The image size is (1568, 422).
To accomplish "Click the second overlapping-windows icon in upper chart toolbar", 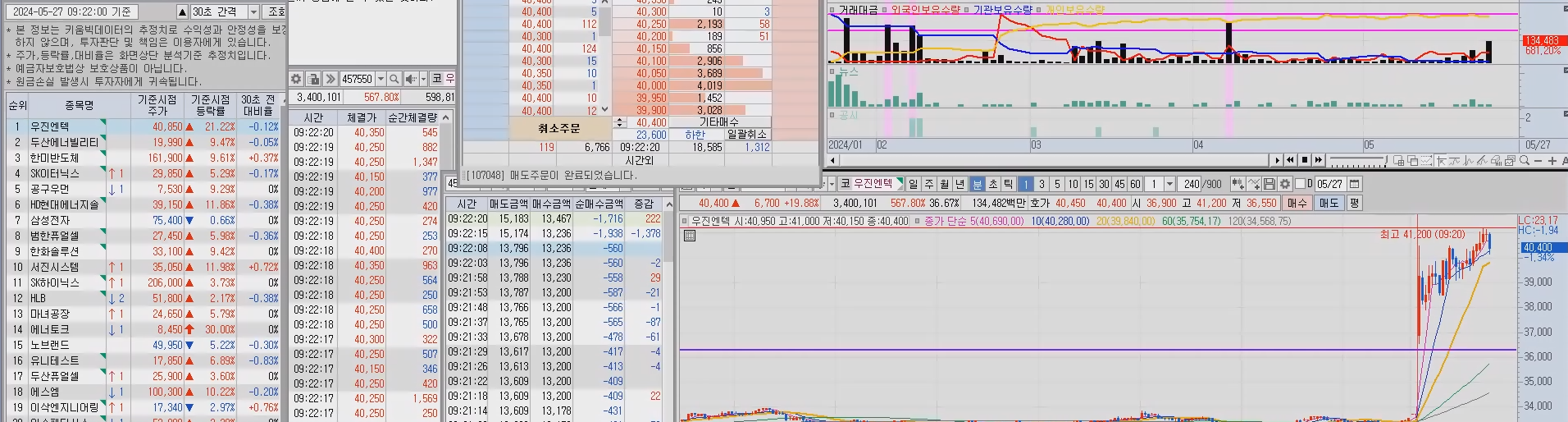I will (x=1413, y=161).
